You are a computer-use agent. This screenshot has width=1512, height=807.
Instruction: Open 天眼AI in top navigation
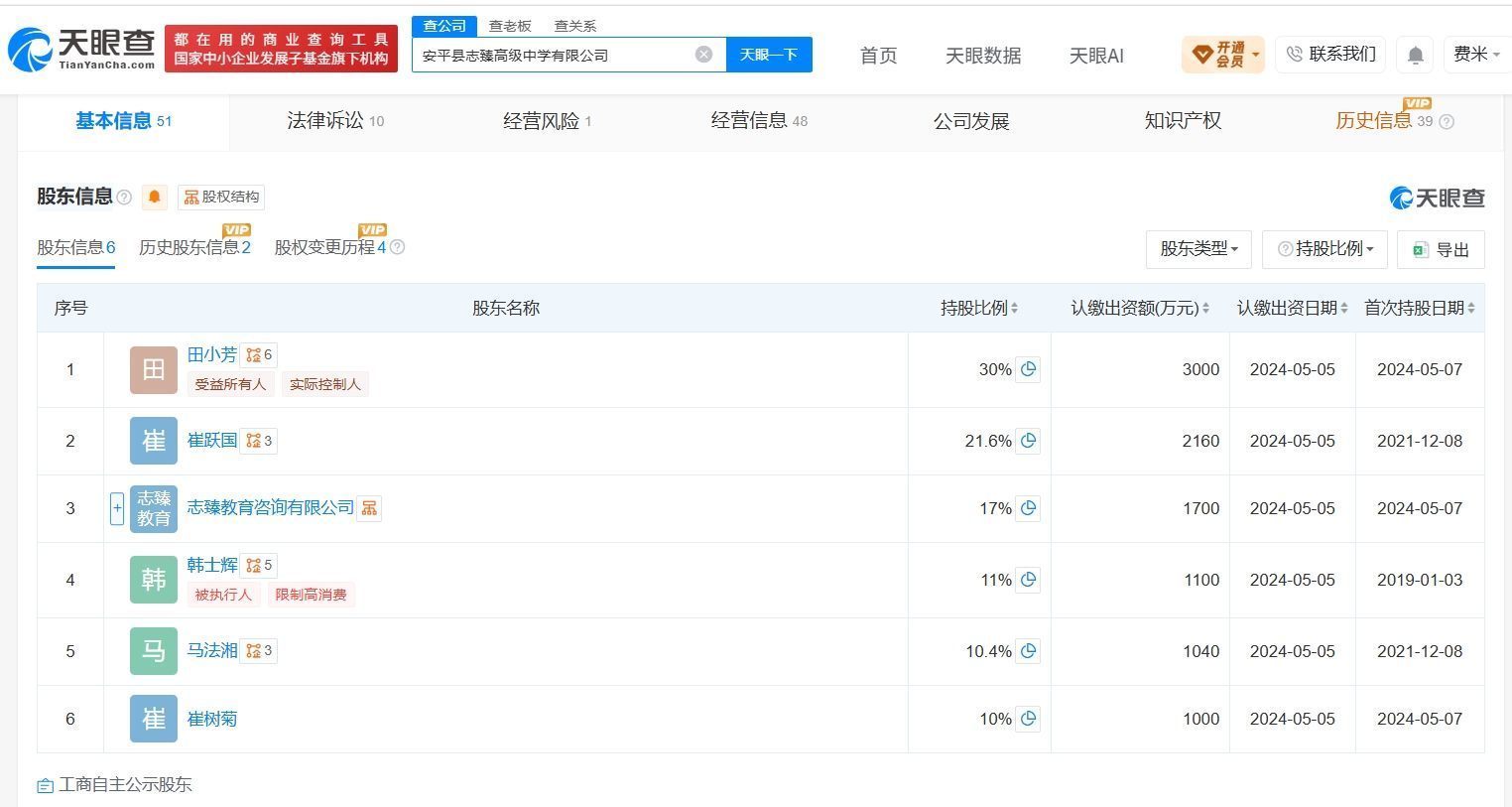point(1096,56)
